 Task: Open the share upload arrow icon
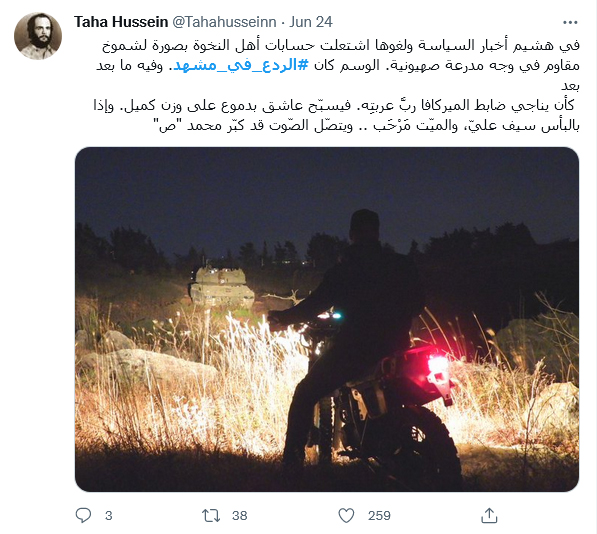(x=489, y=515)
